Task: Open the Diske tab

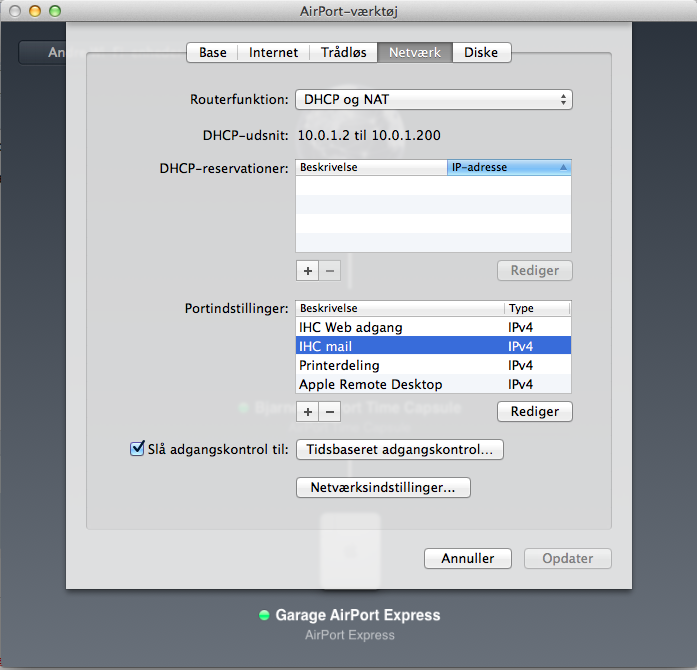Action: click(481, 53)
